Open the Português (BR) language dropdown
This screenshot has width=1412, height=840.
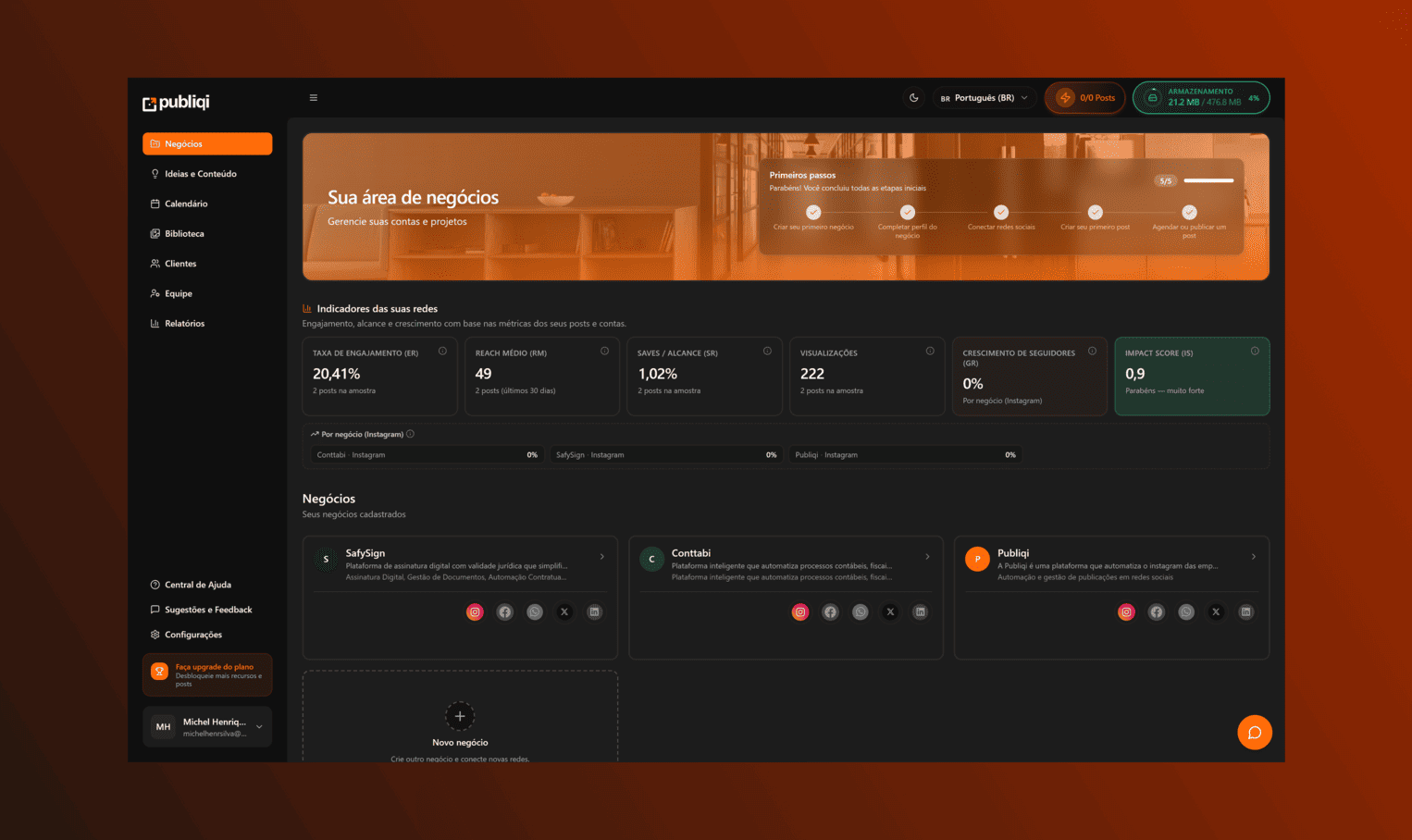point(985,98)
